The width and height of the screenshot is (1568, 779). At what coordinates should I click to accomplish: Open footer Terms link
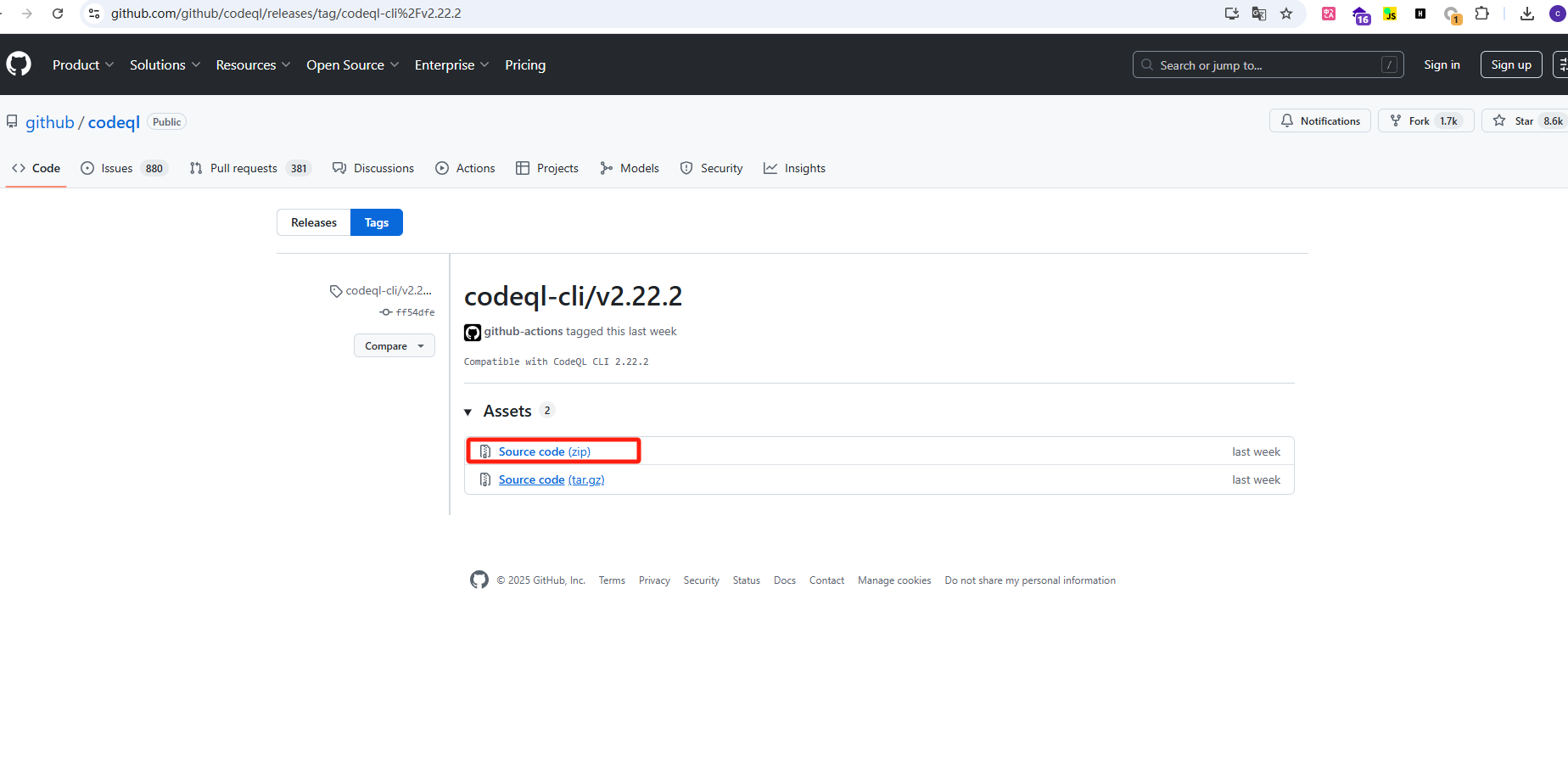coord(612,580)
